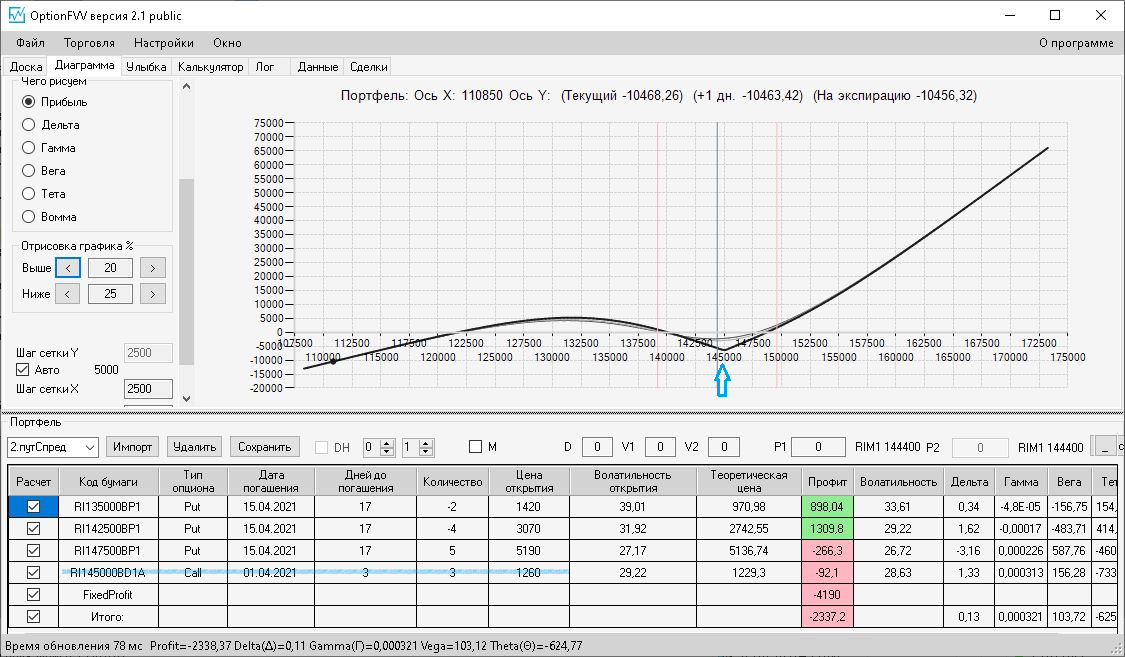Click the Волатильность column header

tap(898, 481)
